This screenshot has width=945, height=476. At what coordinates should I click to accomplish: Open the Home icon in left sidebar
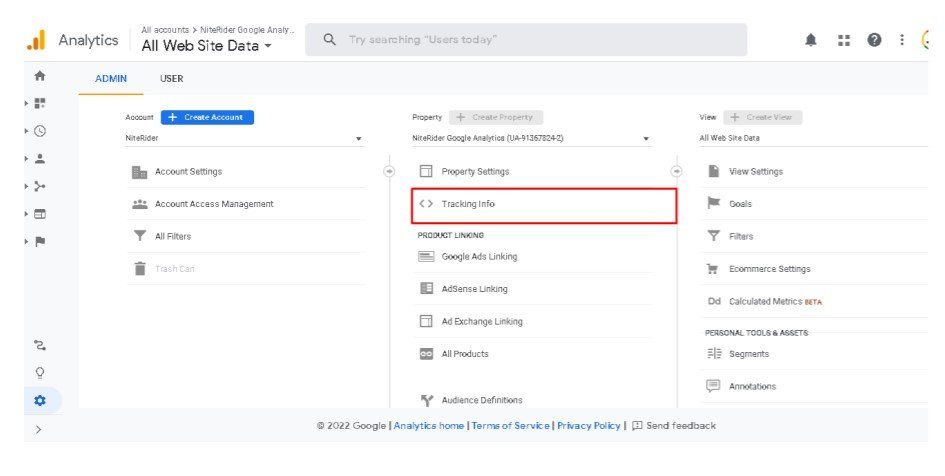pos(40,76)
